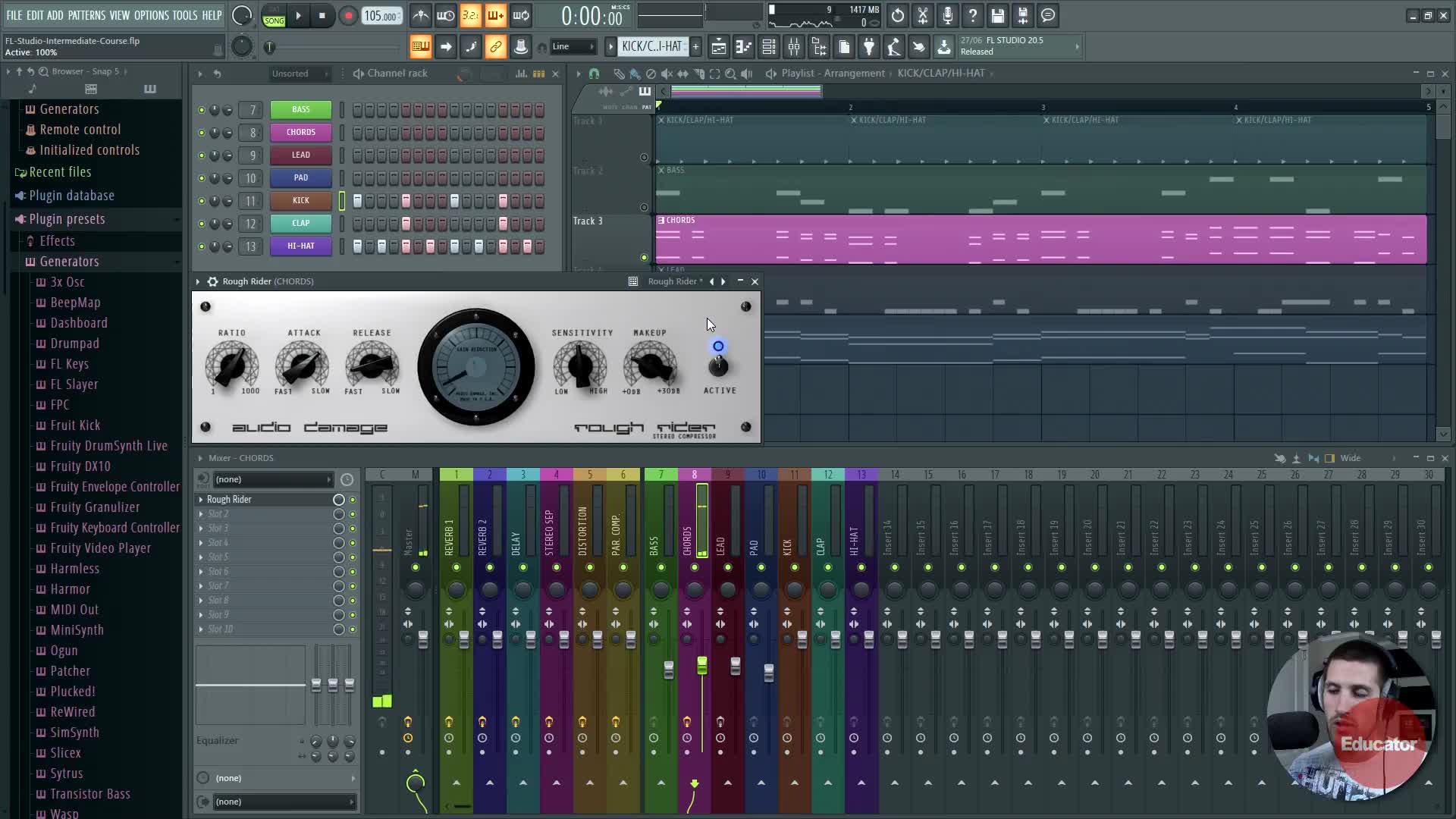
Task: Expand the Plugin presets folder
Action: pos(67,219)
